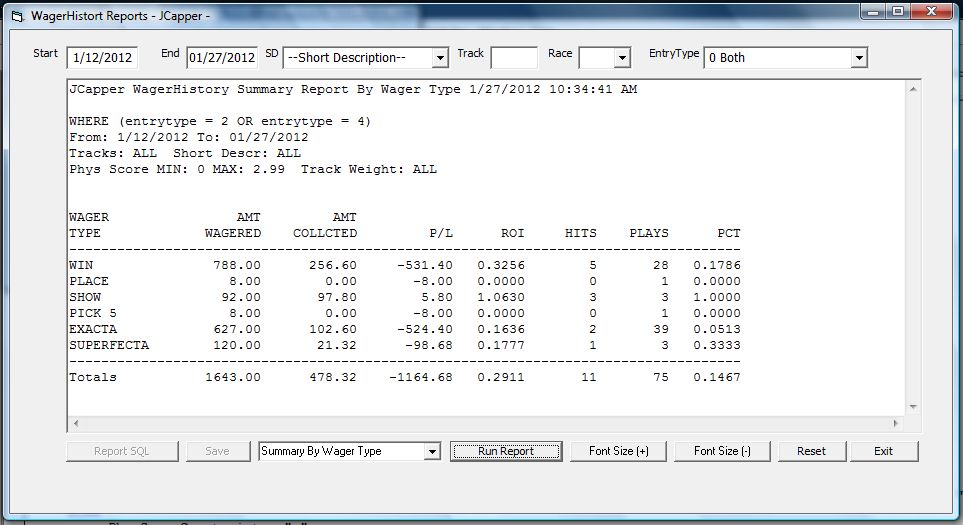The image size is (963, 525).
Task: Click the window icon in the title bar
Action: pos(18,17)
